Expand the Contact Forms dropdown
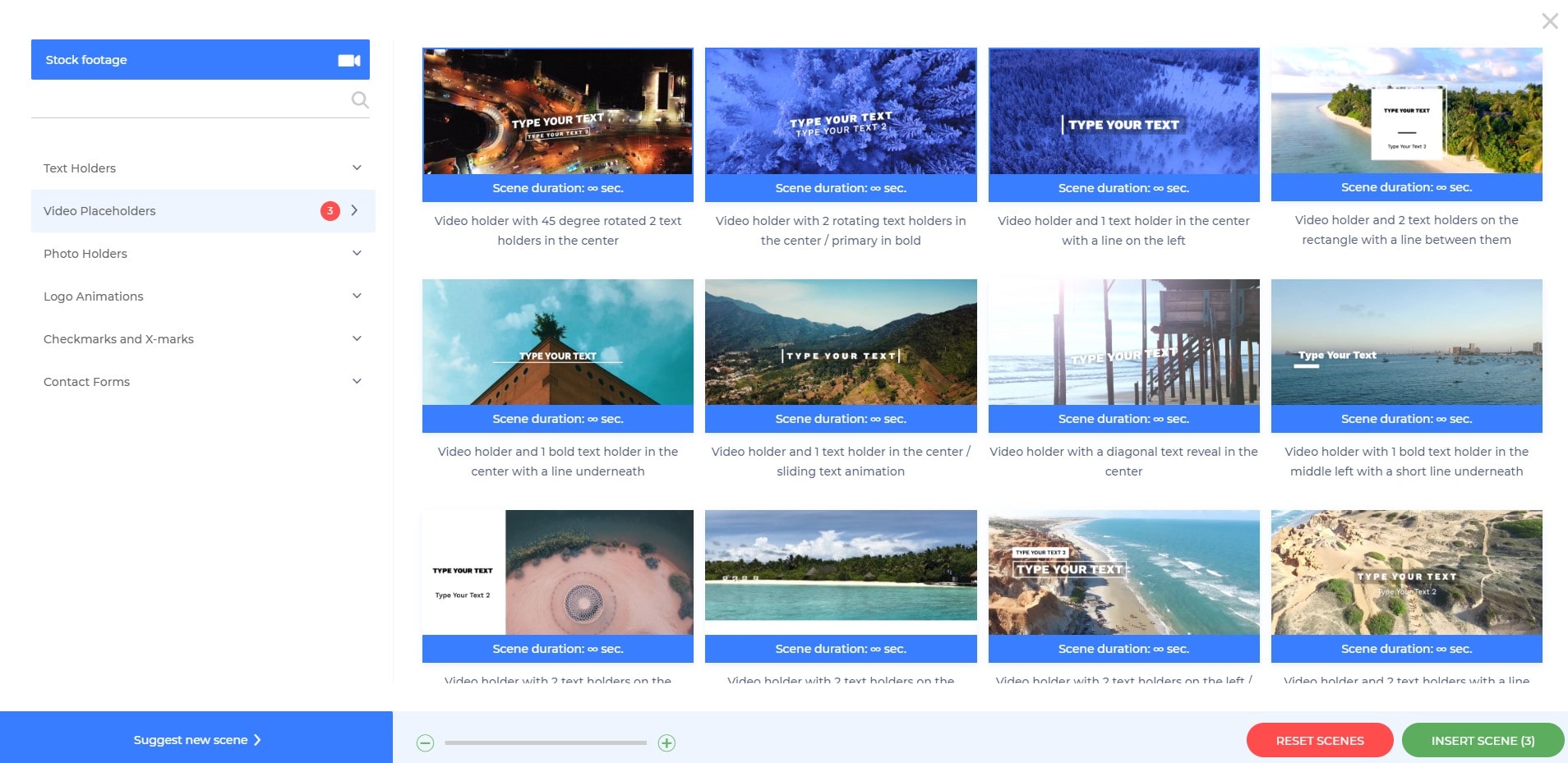The height and width of the screenshot is (763, 1568). pyautogui.click(x=357, y=381)
